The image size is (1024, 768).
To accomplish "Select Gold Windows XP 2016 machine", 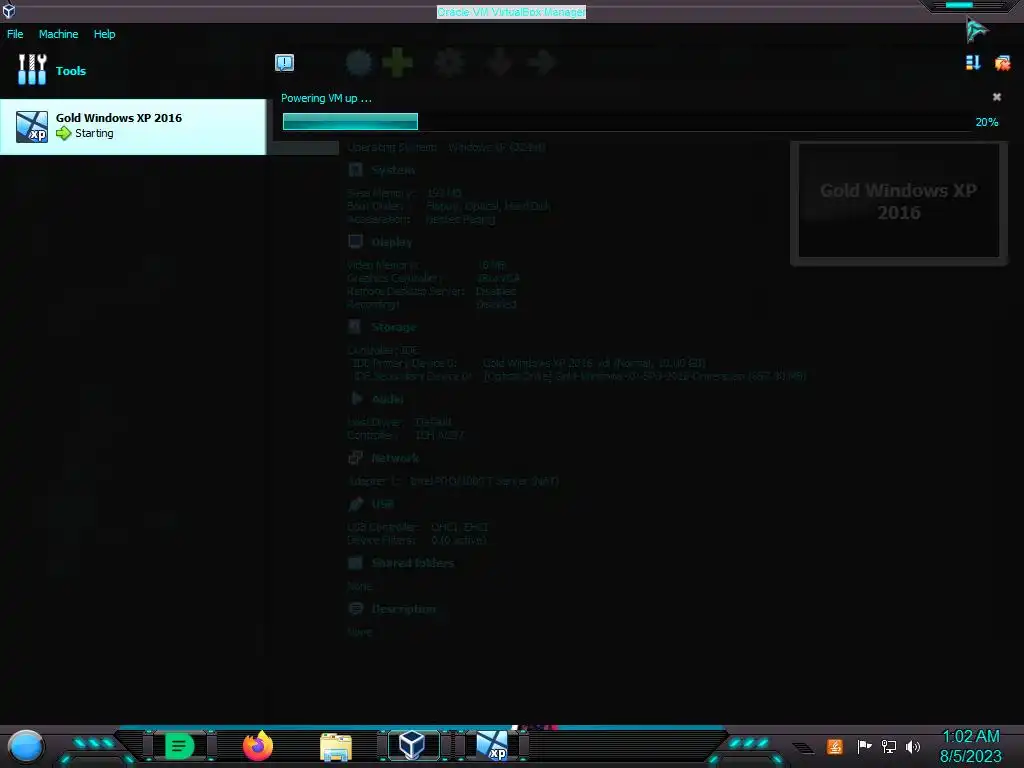I will click(x=133, y=127).
